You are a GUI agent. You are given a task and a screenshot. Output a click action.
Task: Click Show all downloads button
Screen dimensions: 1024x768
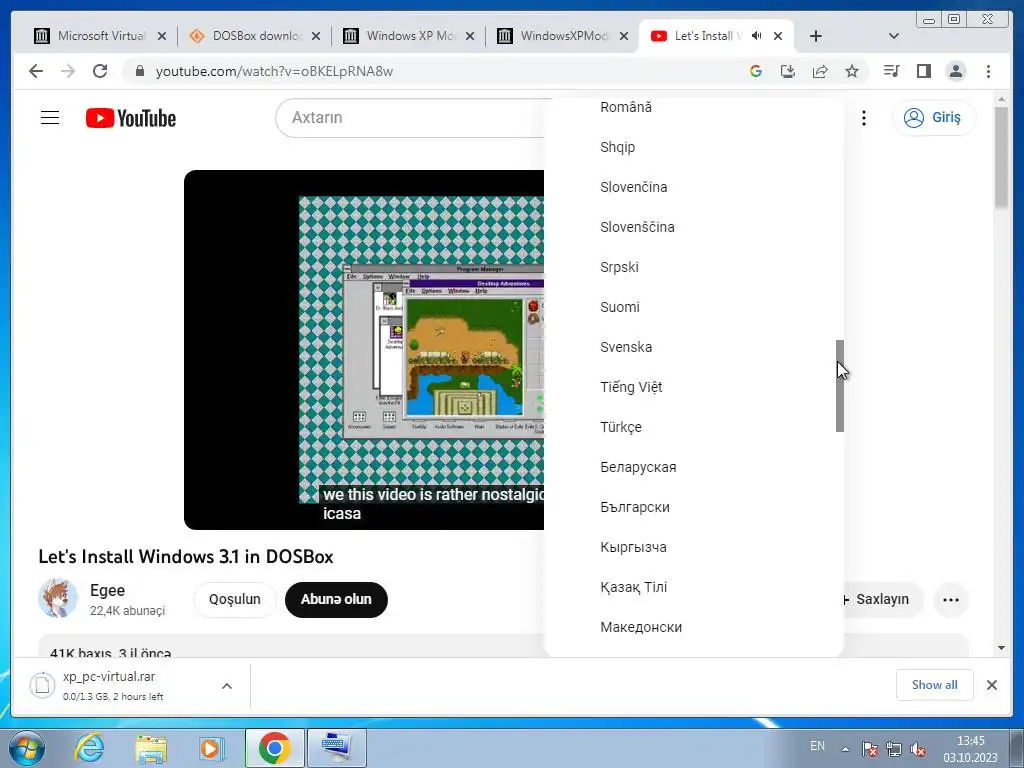935,685
